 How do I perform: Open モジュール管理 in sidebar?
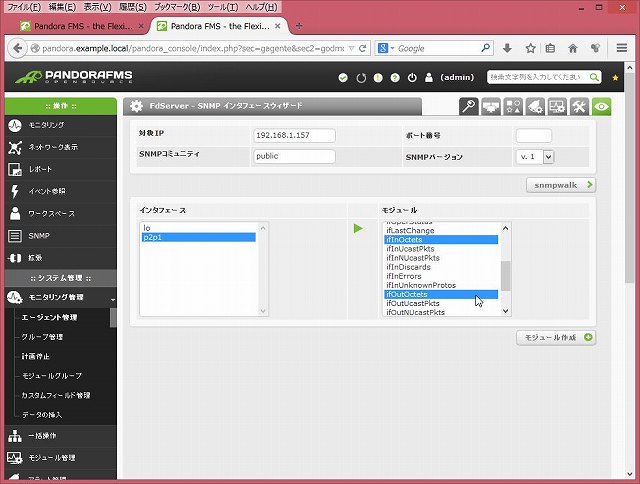point(60,458)
